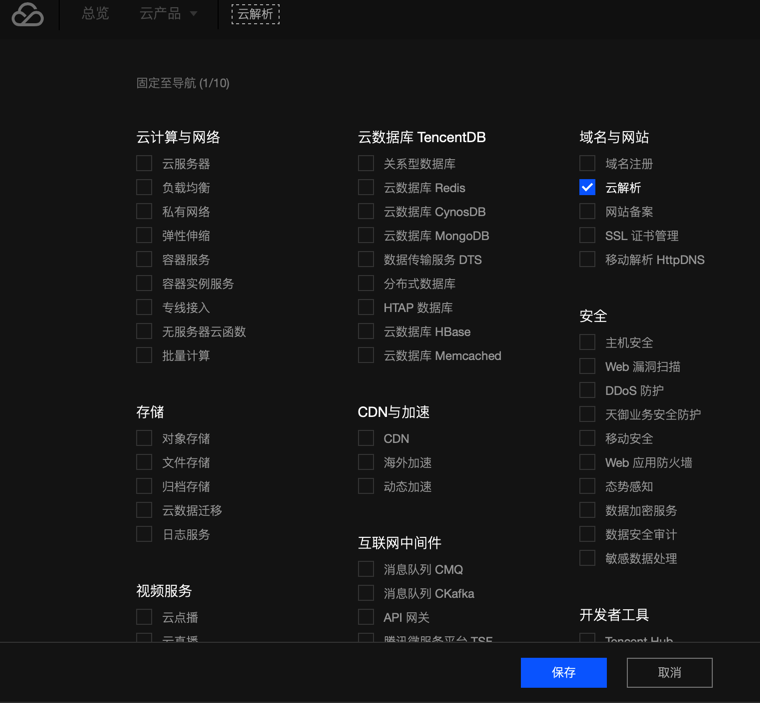Image resolution: width=760 pixels, height=703 pixels.
Task: Select the pinned 云解析 navigation item
Action: point(255,14)
